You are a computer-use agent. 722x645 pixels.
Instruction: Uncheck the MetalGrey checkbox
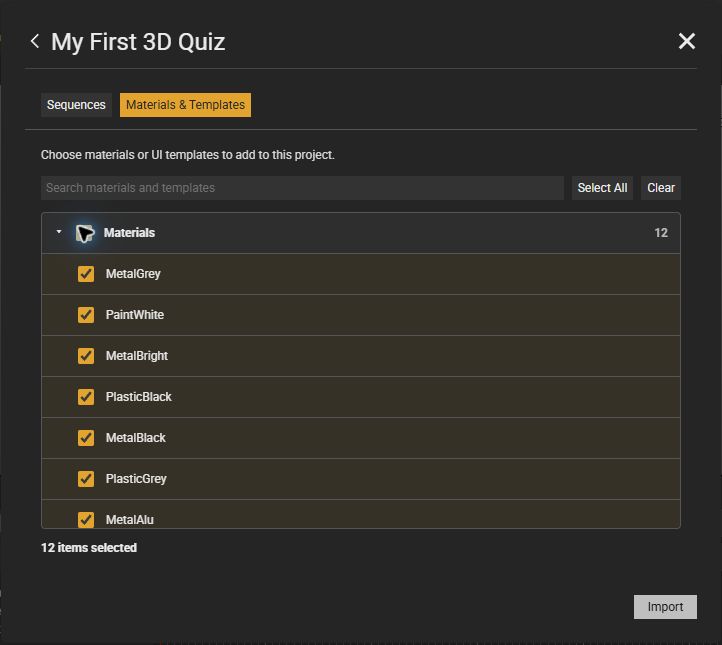pyautogui.click(x=86, y=274)
